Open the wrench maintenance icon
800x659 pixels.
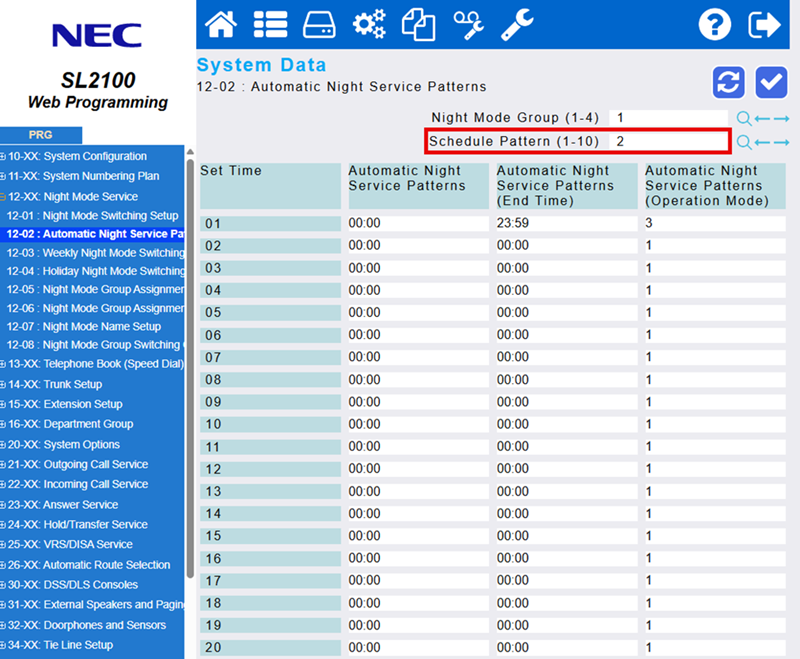pyautogui.click(x=517, y=24)
